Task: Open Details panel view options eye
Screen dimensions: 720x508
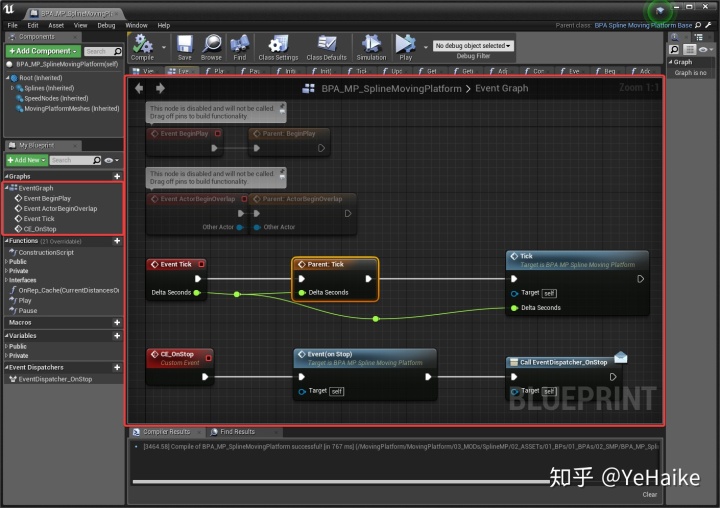Action: tap(706, 49)
